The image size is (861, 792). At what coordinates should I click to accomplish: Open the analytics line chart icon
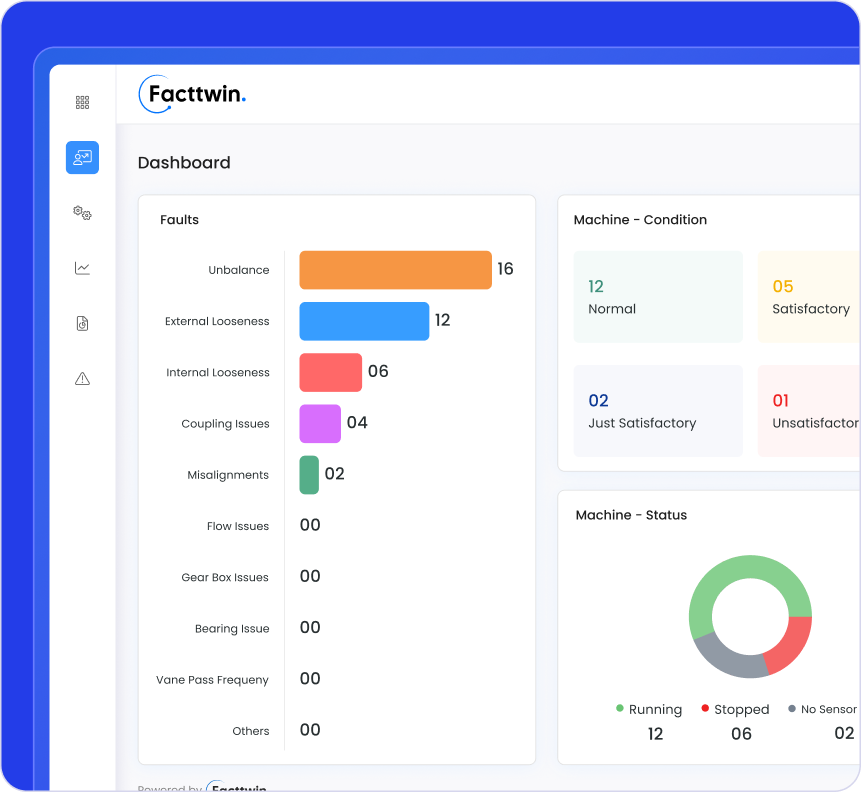[x=82, y=268]
